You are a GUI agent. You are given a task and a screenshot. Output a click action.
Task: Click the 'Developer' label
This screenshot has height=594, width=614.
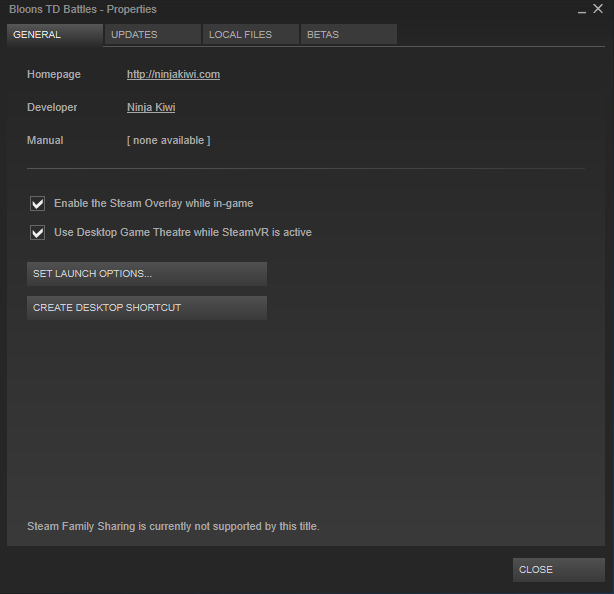click(52, 107)
